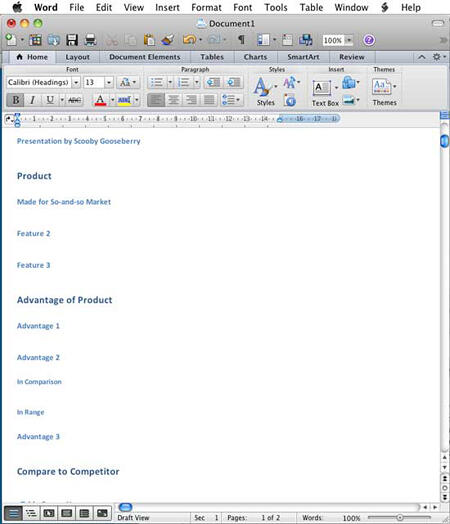Open the highlight color dropdown arrow
450x524 pixels.
click(x=136, y=100)
